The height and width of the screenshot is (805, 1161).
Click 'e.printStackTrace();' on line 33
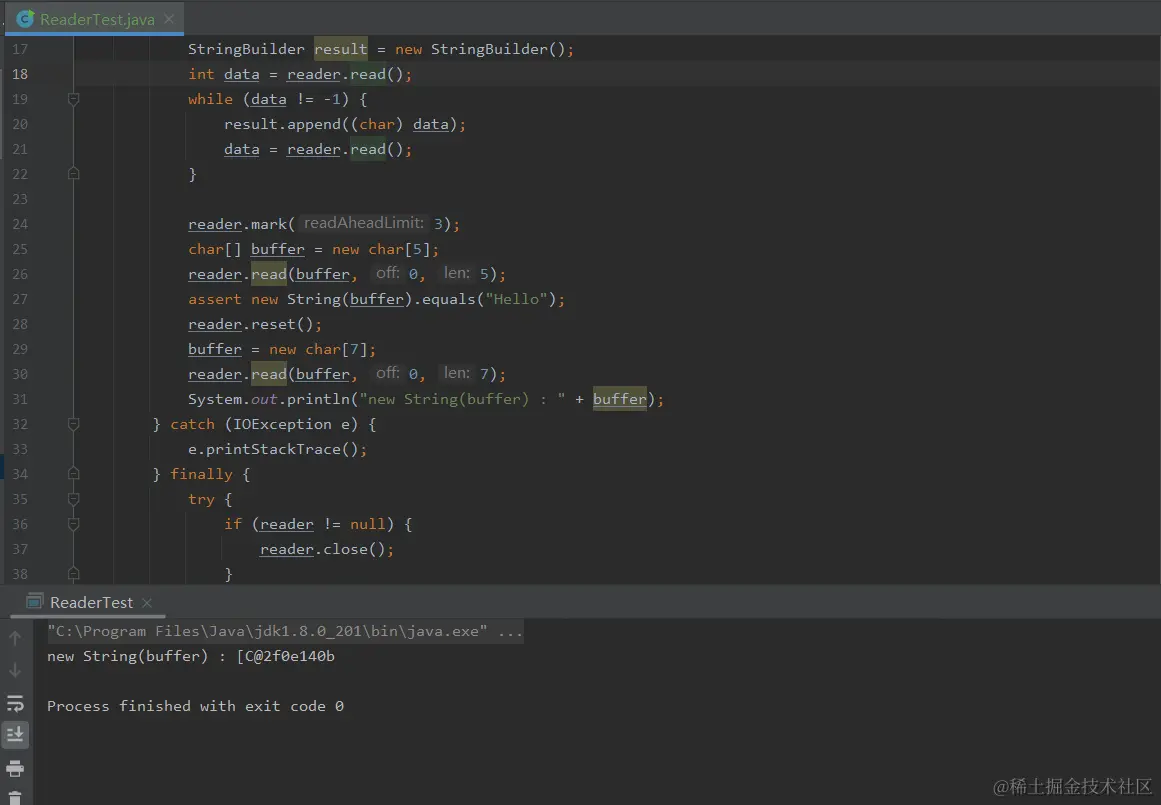[277, 450]
